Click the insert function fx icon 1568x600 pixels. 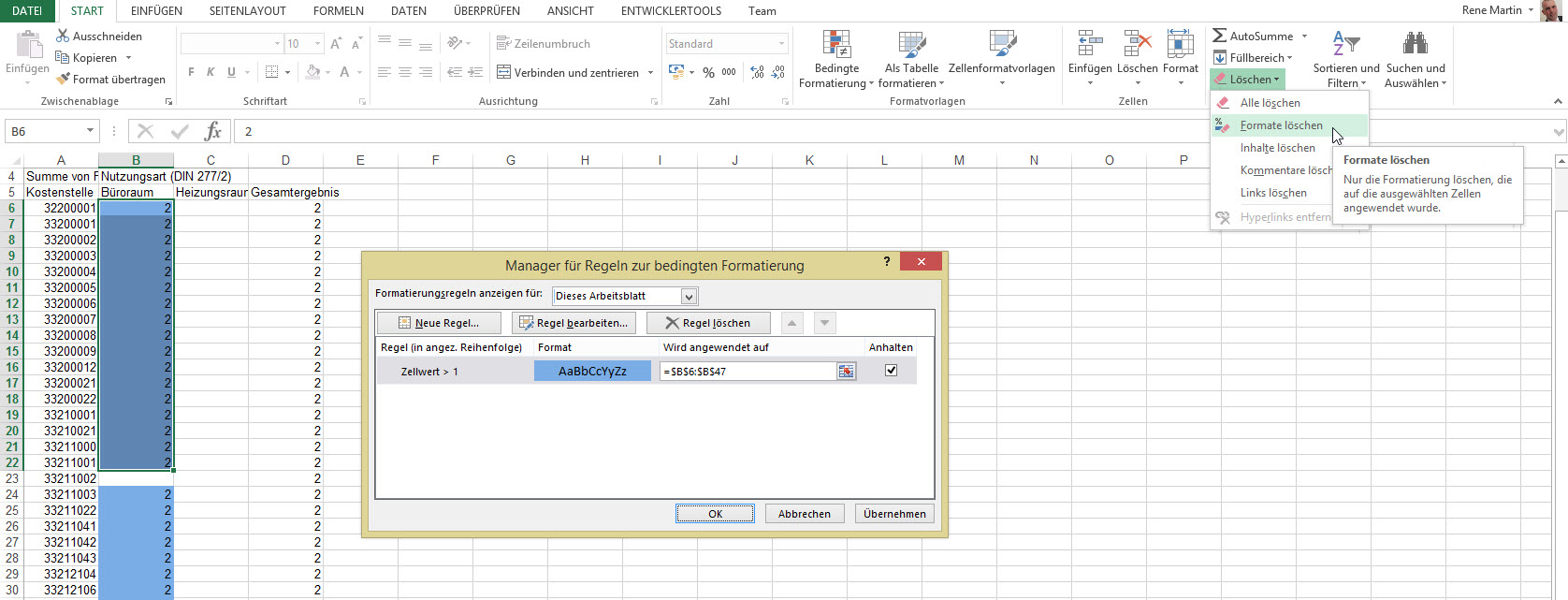coord(213,131)
